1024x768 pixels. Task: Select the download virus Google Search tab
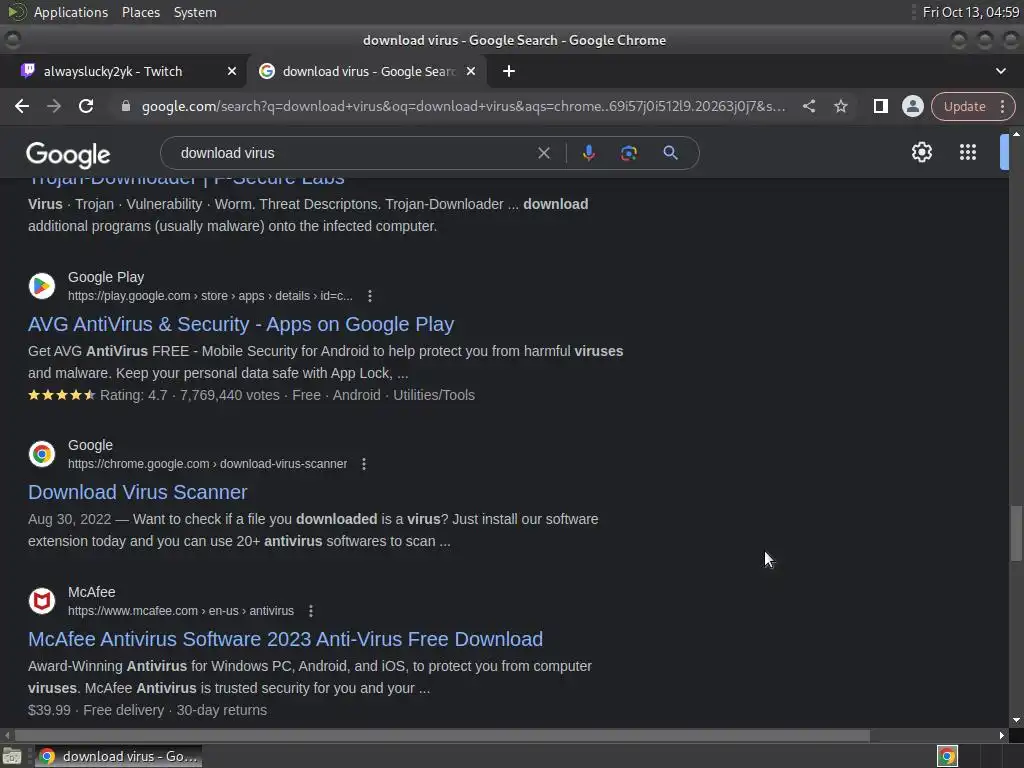pyautogui.click(x=368, y=71)
